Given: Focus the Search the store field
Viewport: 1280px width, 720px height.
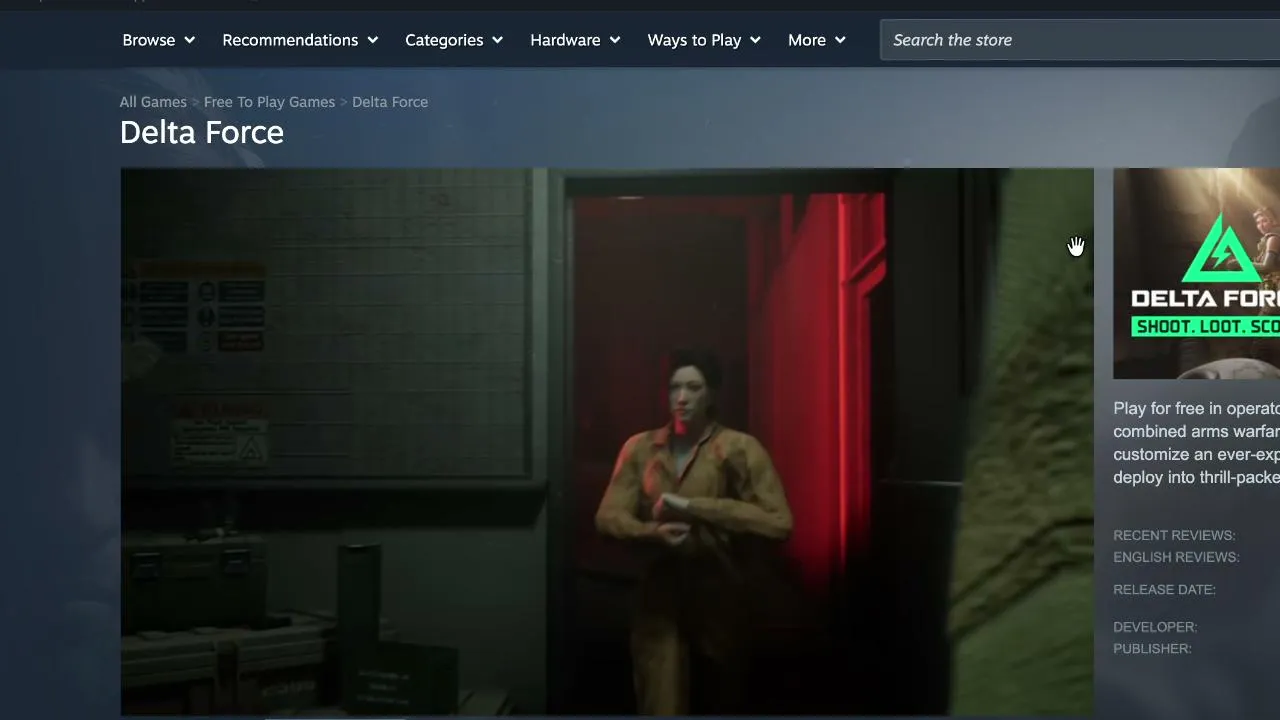Looking at the screenshot, I should (1080, 40).
